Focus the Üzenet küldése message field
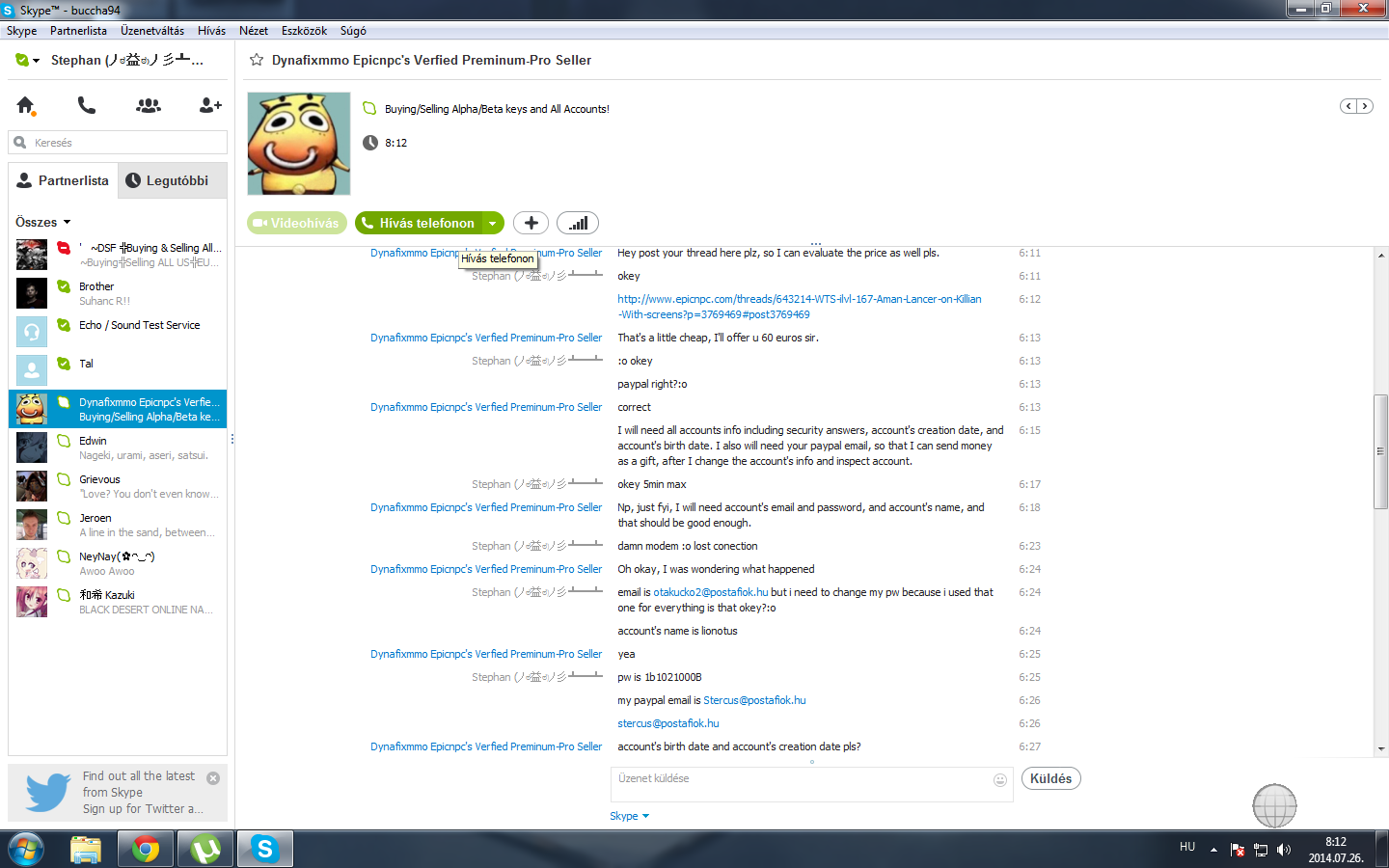Screen dimensions: 1389x868 click(812, 785)
